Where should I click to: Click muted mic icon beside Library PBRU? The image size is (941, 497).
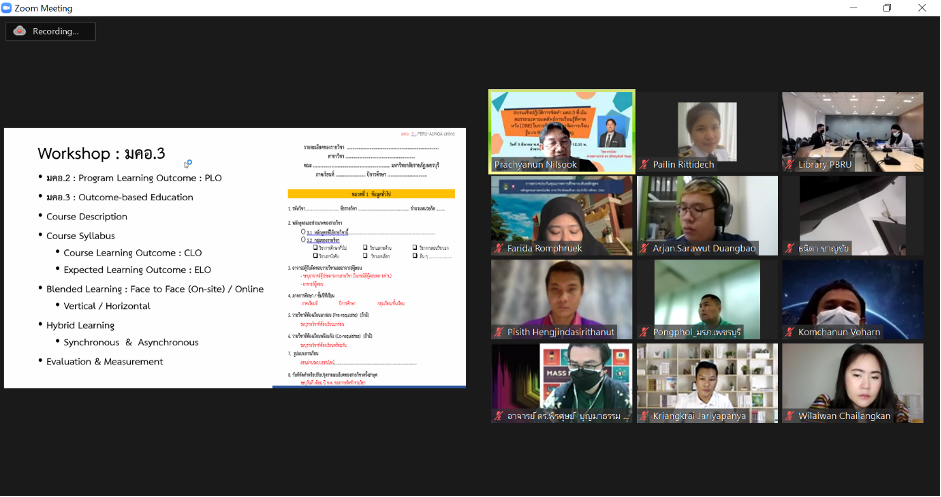point(790,164)
